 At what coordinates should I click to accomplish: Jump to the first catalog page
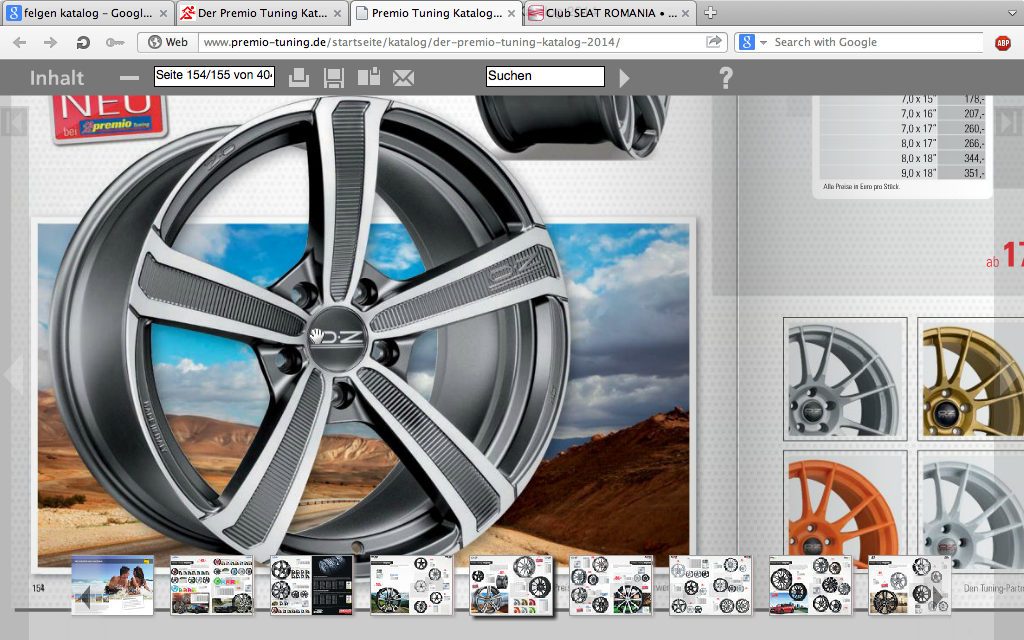14,122
